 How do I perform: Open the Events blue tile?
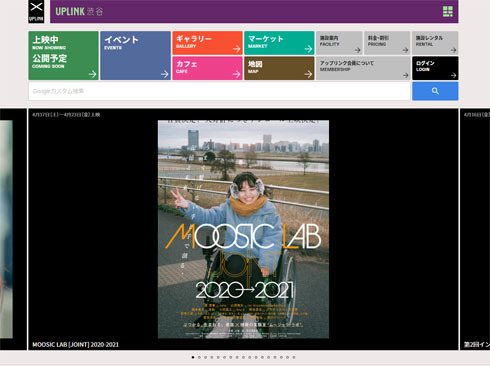pos(135,56)
